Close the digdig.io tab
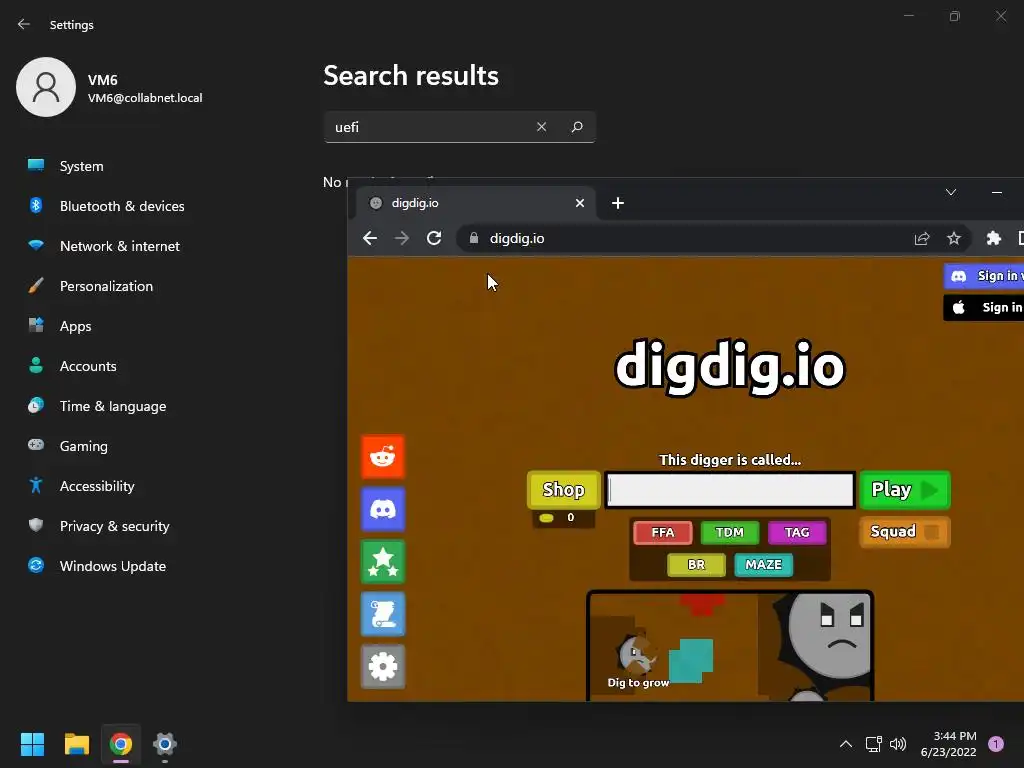The width and height of the screenshot is (1024, 768). click(580, 203)
